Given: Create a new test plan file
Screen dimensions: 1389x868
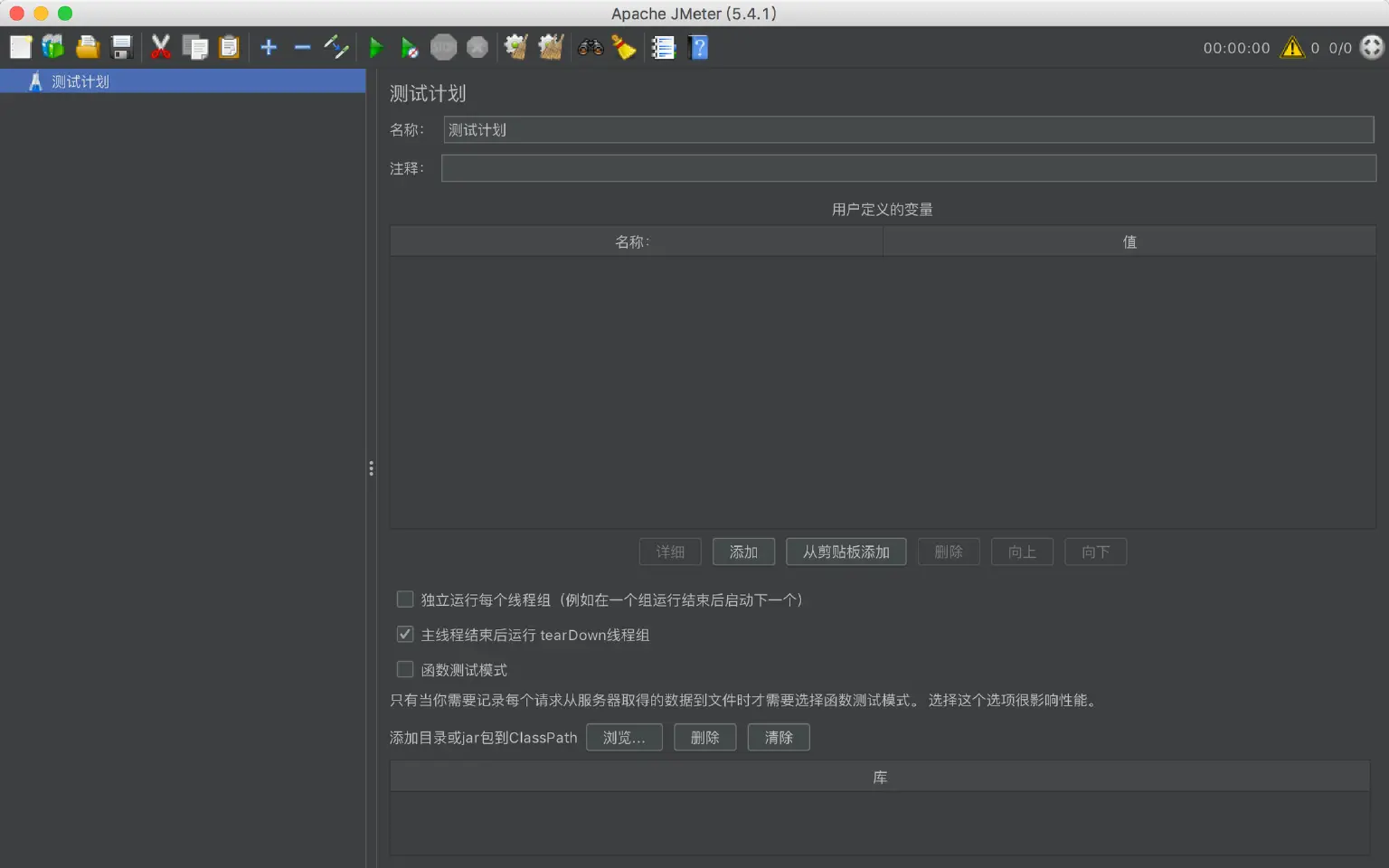Looking at the screenshot, I should (20, 47).
